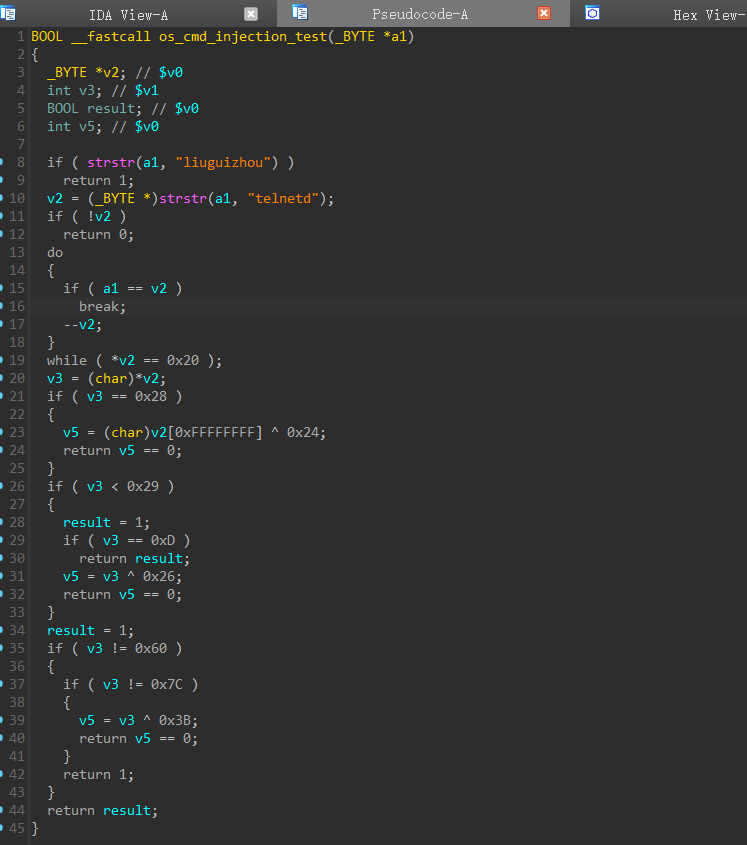Click 'result = 1;' on line 34
Viewport: 747px width, 845px height.
[91, 631]
